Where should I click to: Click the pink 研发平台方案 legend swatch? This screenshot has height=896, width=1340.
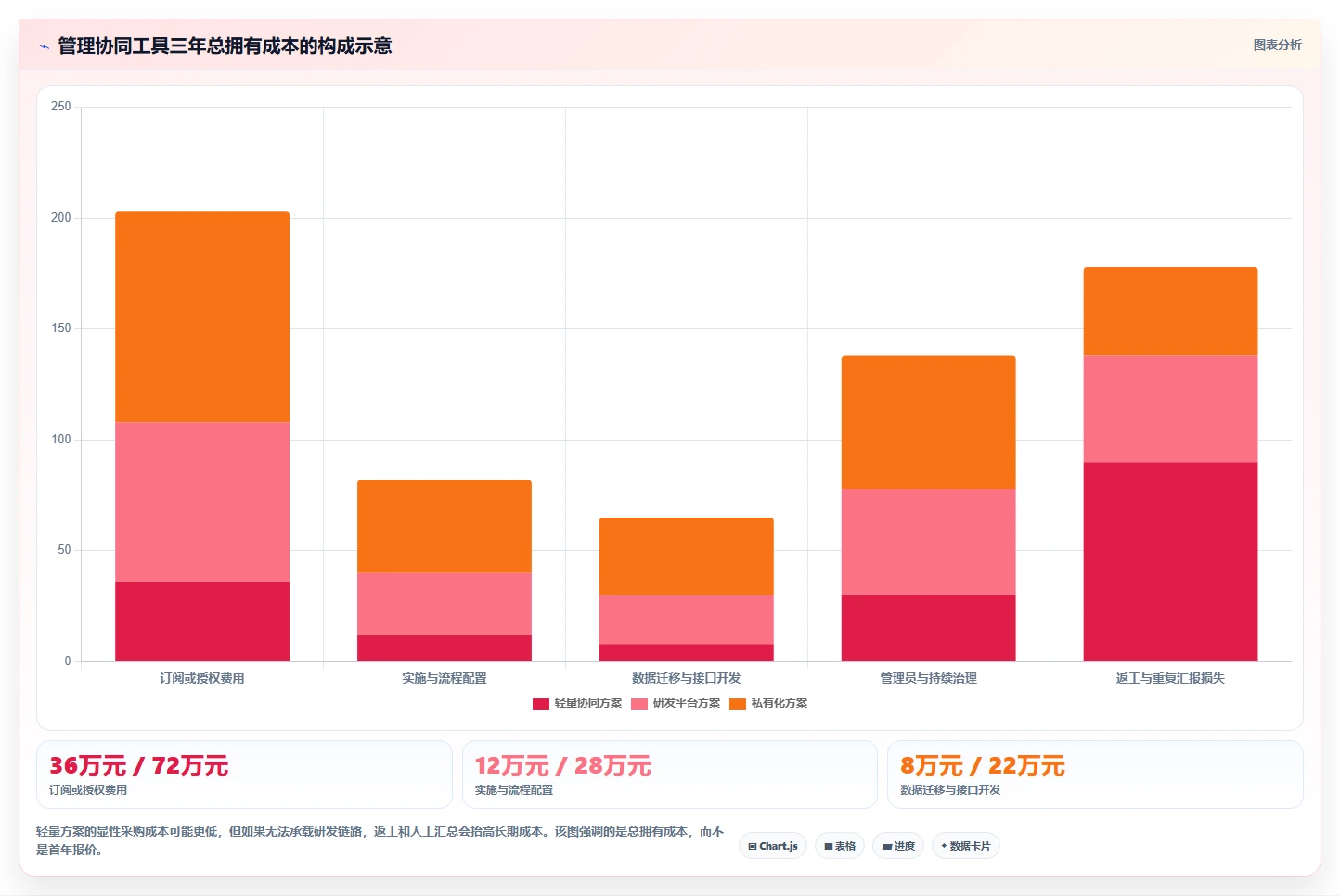coord(639,703)
